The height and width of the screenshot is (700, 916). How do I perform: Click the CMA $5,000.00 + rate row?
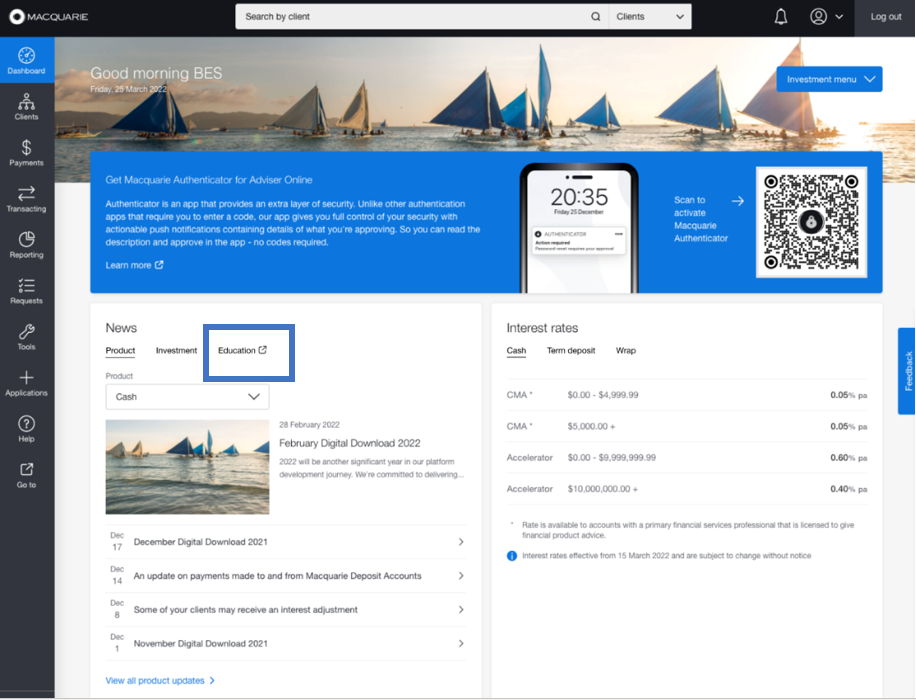686,427
